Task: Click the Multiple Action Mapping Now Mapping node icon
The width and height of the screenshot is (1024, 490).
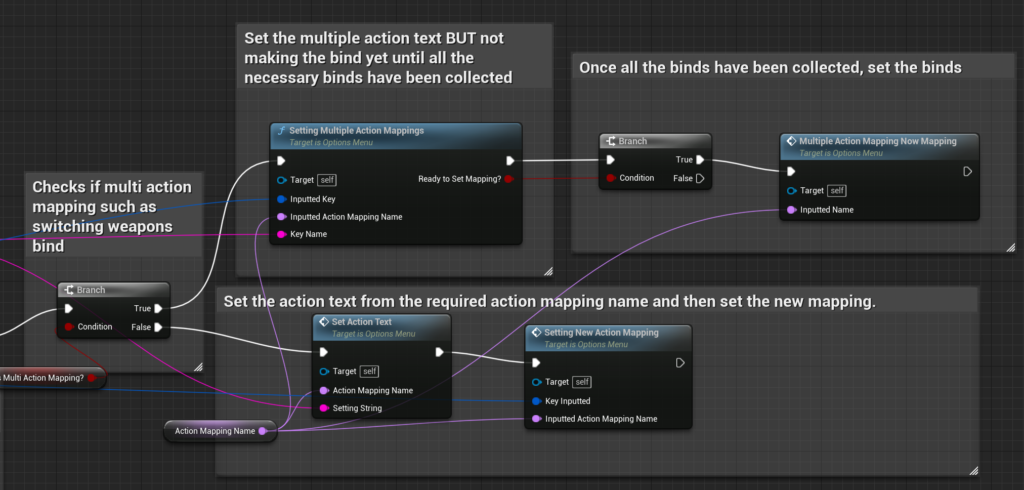Action: pos(791,142)
